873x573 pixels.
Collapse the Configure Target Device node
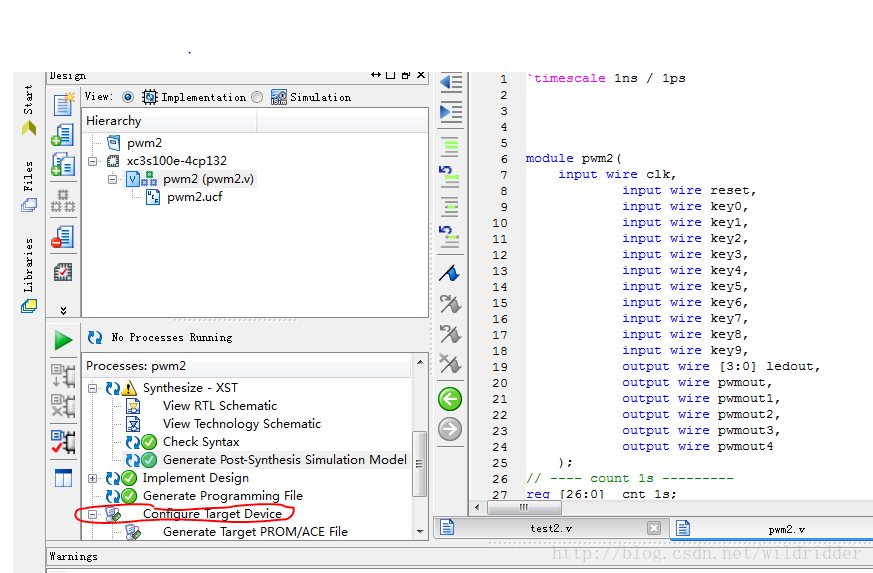point(93,514)
